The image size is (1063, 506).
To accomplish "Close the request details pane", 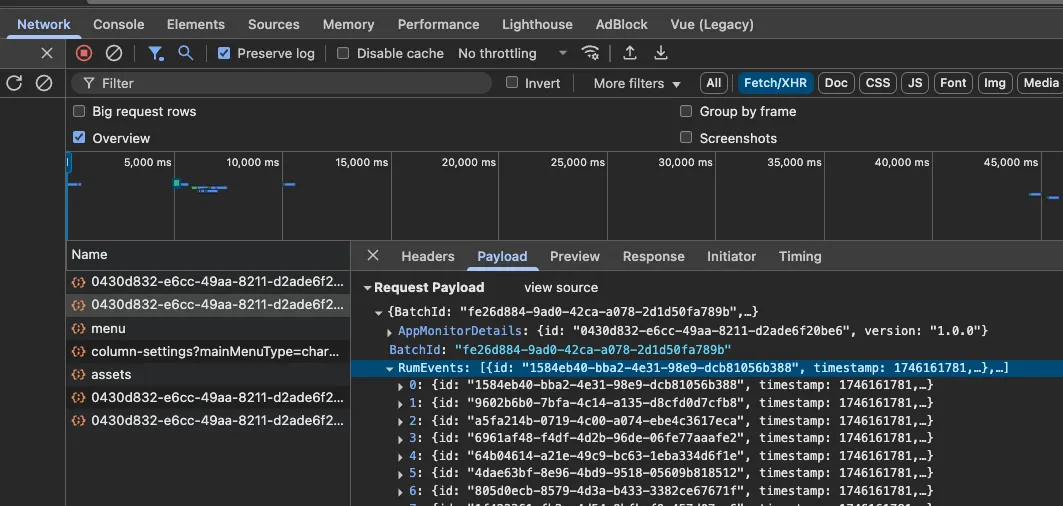I will pos(373,256).
